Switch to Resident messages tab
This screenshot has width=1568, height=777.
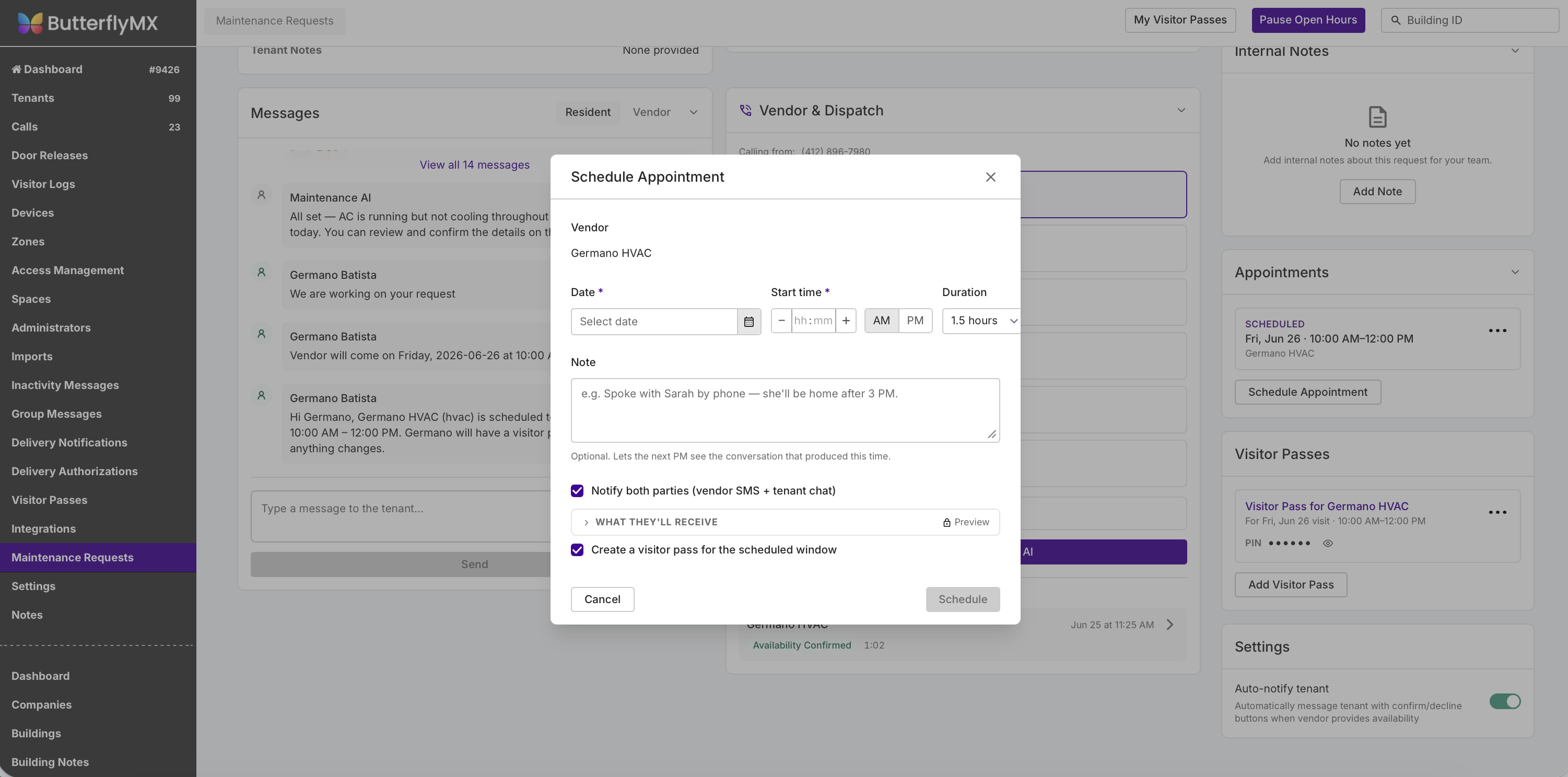coord(588,112)
